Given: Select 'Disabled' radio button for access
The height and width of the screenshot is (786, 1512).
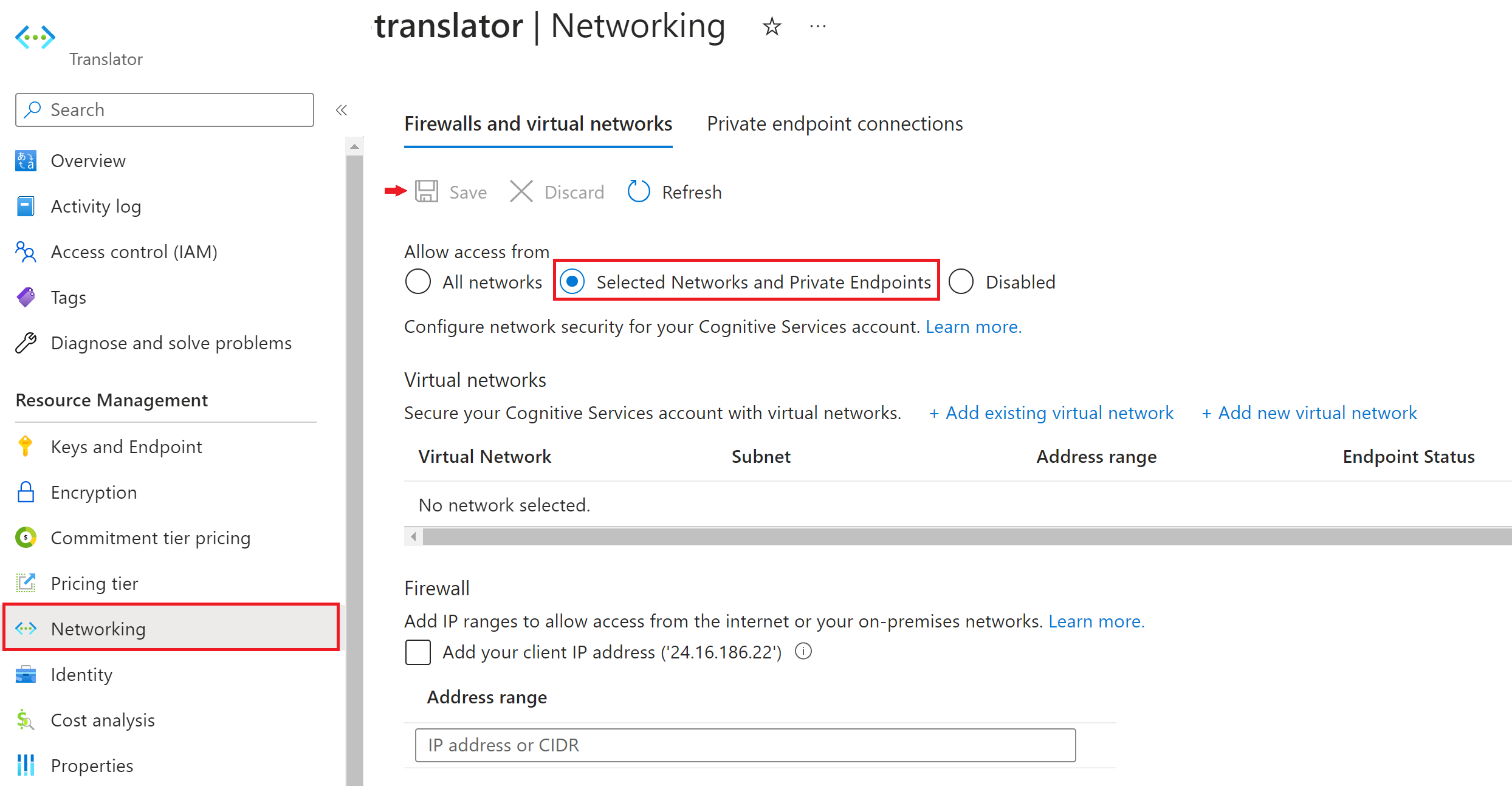Looking at the screenshot, I should (x=961, y=282).
